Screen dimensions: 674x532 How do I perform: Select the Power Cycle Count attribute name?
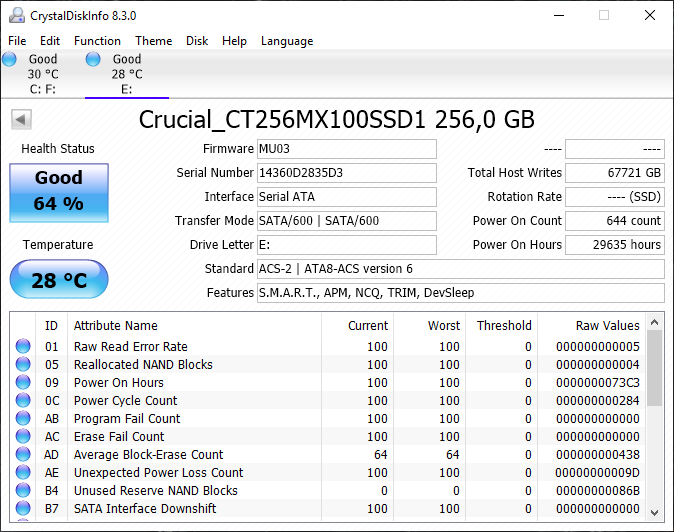click(126, 401)
